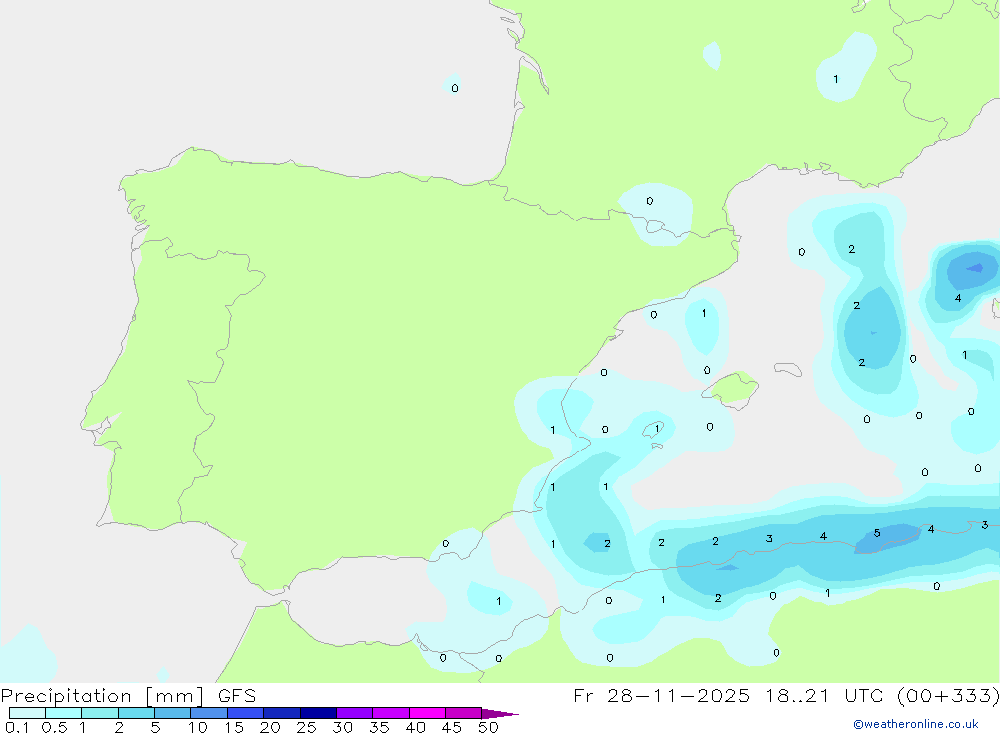This screenshot has width=1000, height=733.
Task: Click the 'Precipitation [mm] GFS' title text
Action: tap(128, 695)
